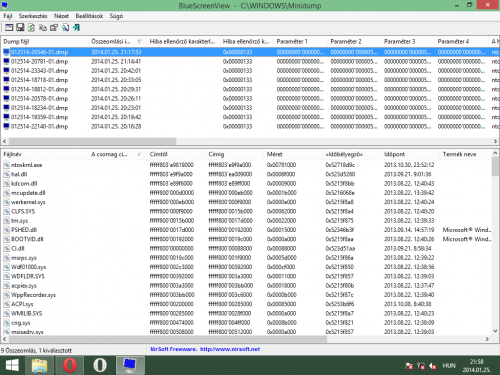Screen dimensions: 500x375
Task: Sort drivers by the Időpont column header
Action: [x=410, y=154]
